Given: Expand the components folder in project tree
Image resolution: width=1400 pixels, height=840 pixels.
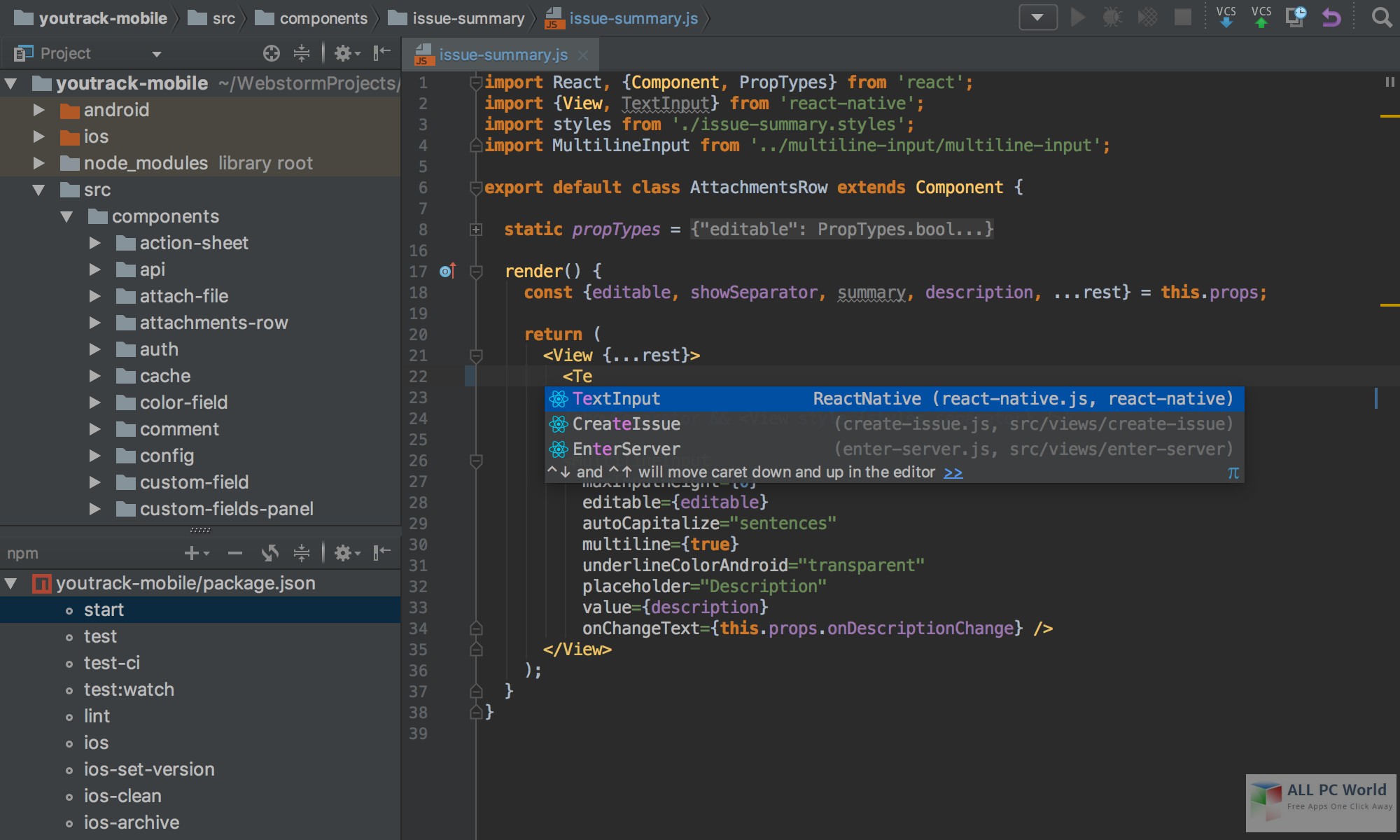Looking at the screenshot, I should (67, 216).
